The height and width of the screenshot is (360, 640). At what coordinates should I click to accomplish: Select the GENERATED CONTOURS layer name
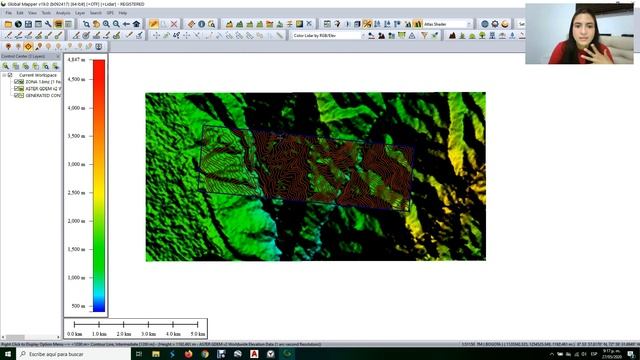coord(43,96)
